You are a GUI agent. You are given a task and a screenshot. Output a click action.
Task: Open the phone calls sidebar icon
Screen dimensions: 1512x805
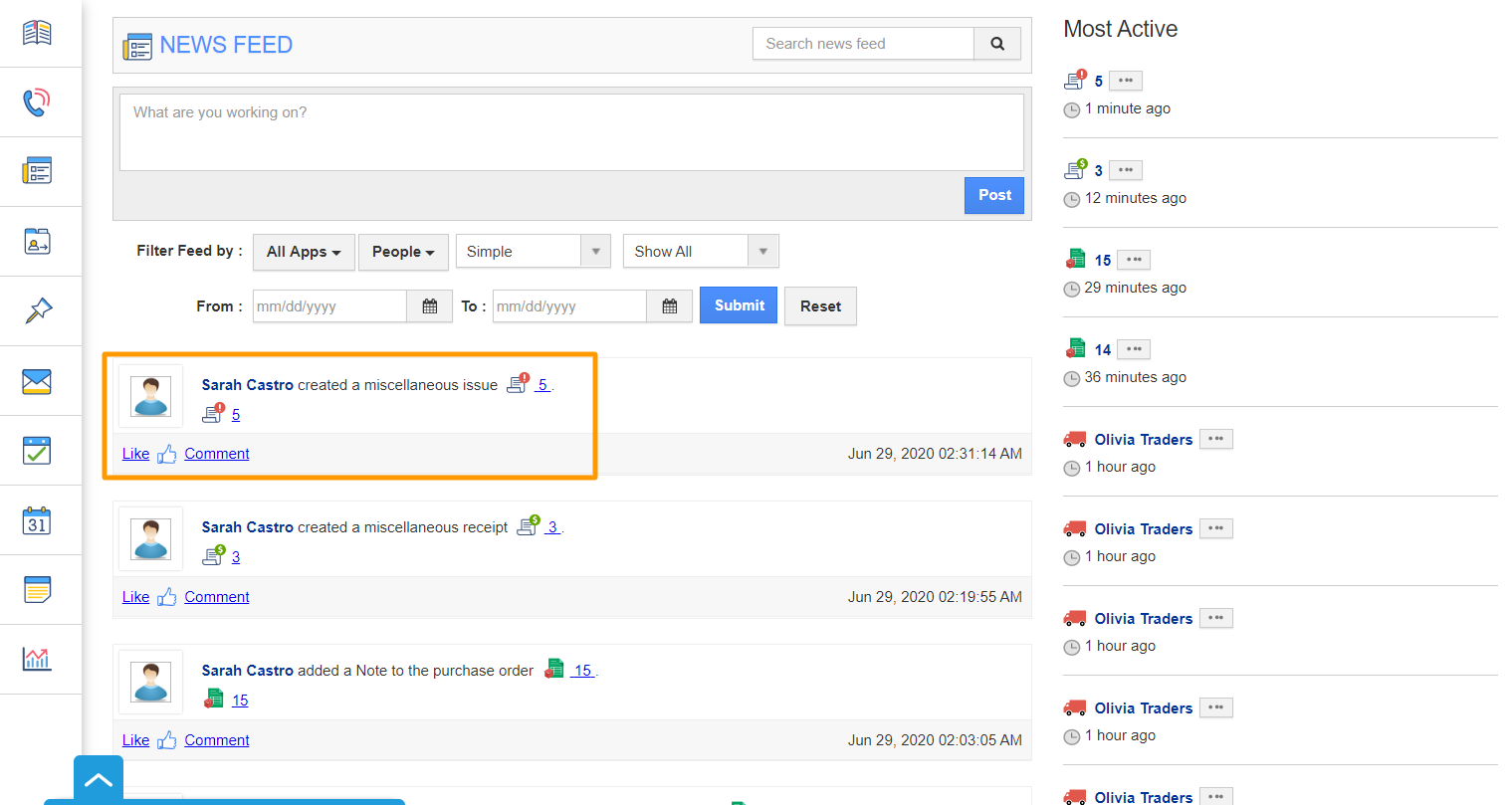37,101
